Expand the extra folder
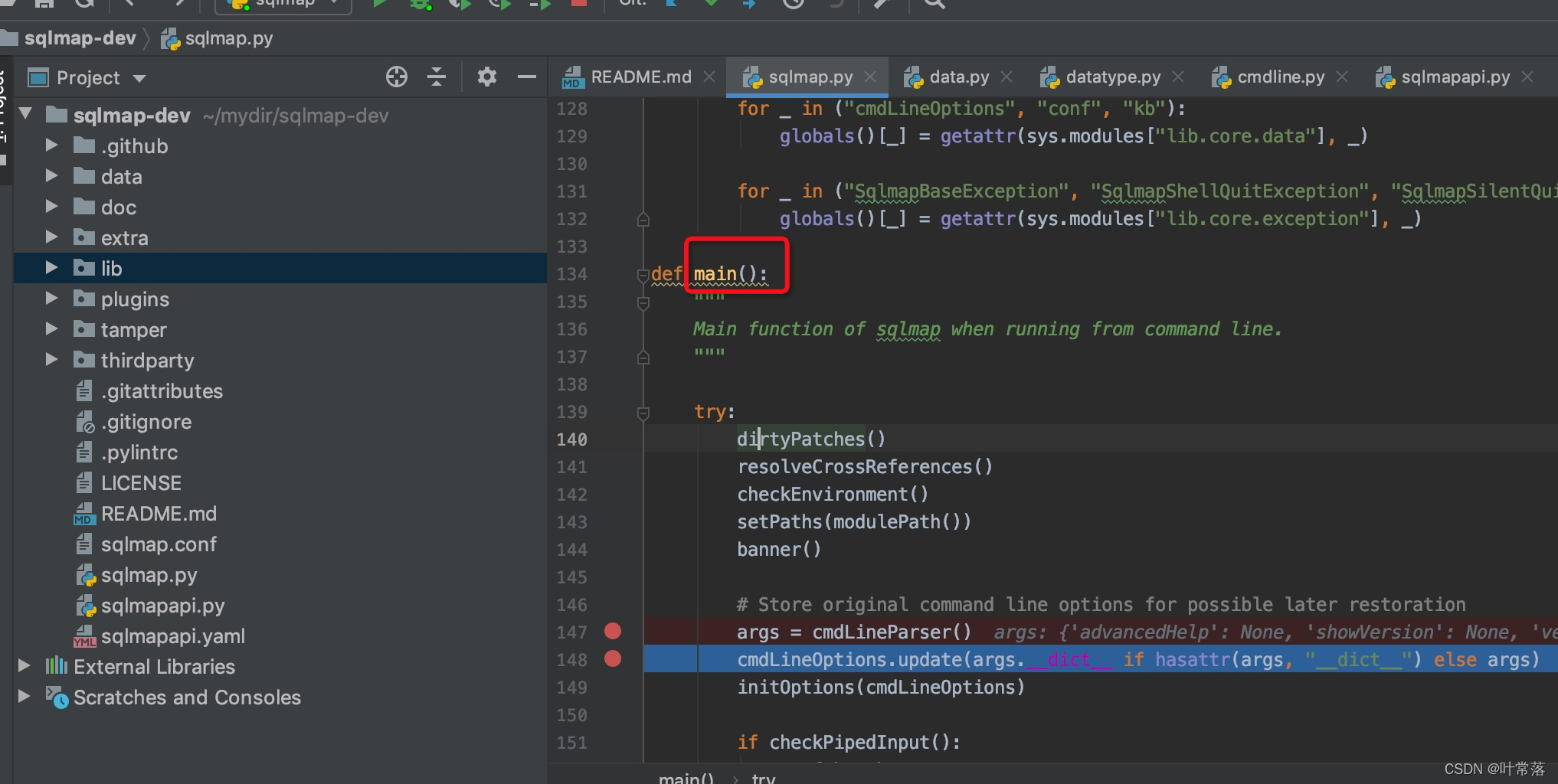Viewport: 1558px width, 784px height. [x=51, y=237]
